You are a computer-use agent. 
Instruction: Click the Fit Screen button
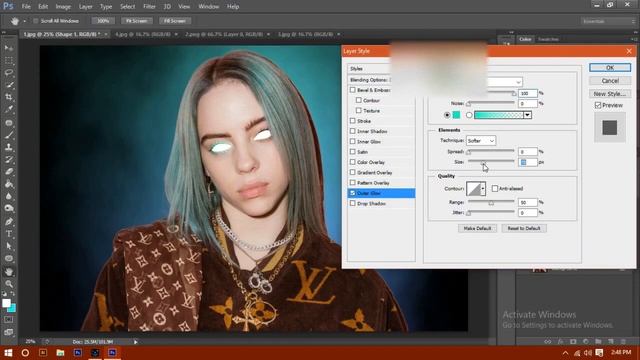136,21
